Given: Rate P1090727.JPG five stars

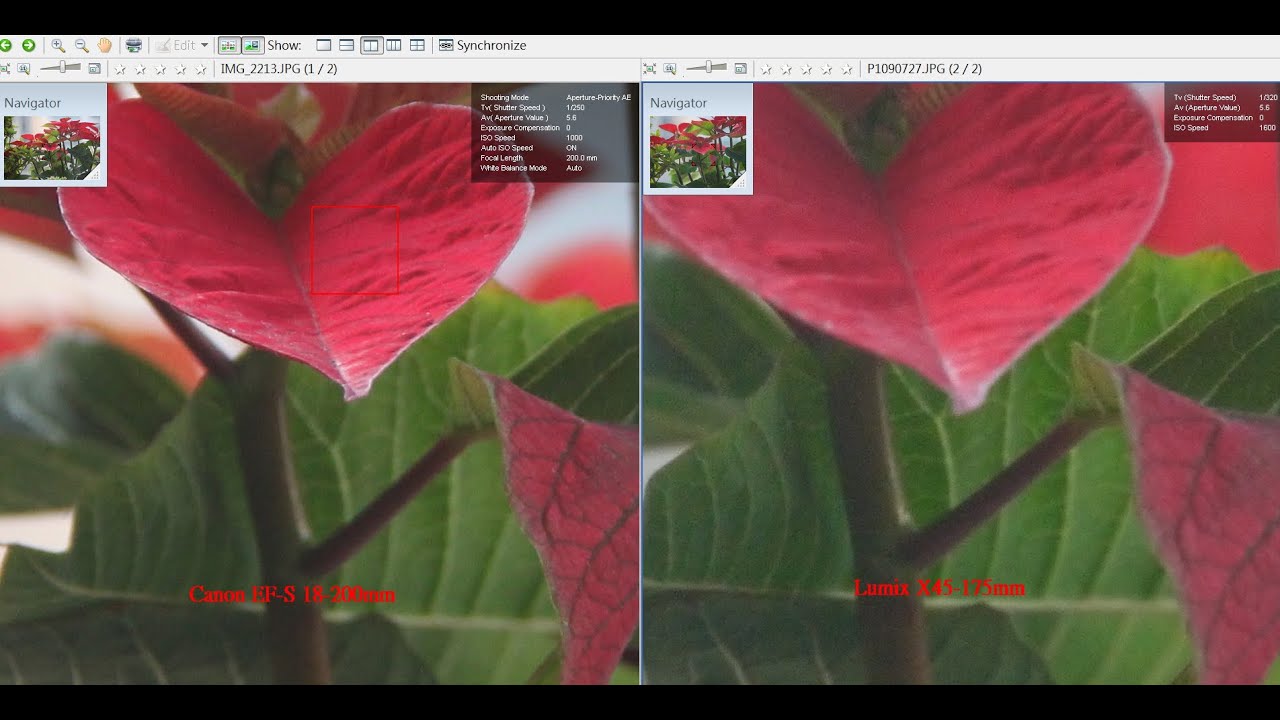Looking at the screenshot, I should 847,69.
